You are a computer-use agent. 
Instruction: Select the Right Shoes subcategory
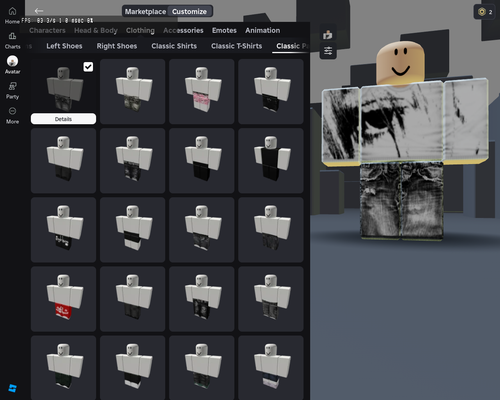[117, 46]
